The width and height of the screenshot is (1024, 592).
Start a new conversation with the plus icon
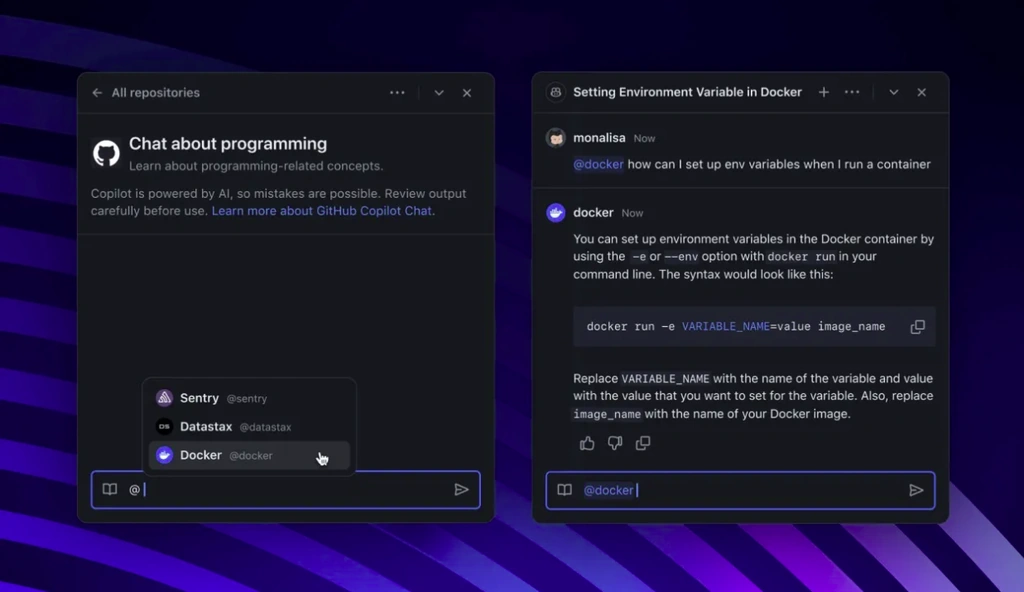(x=824, y=92)
